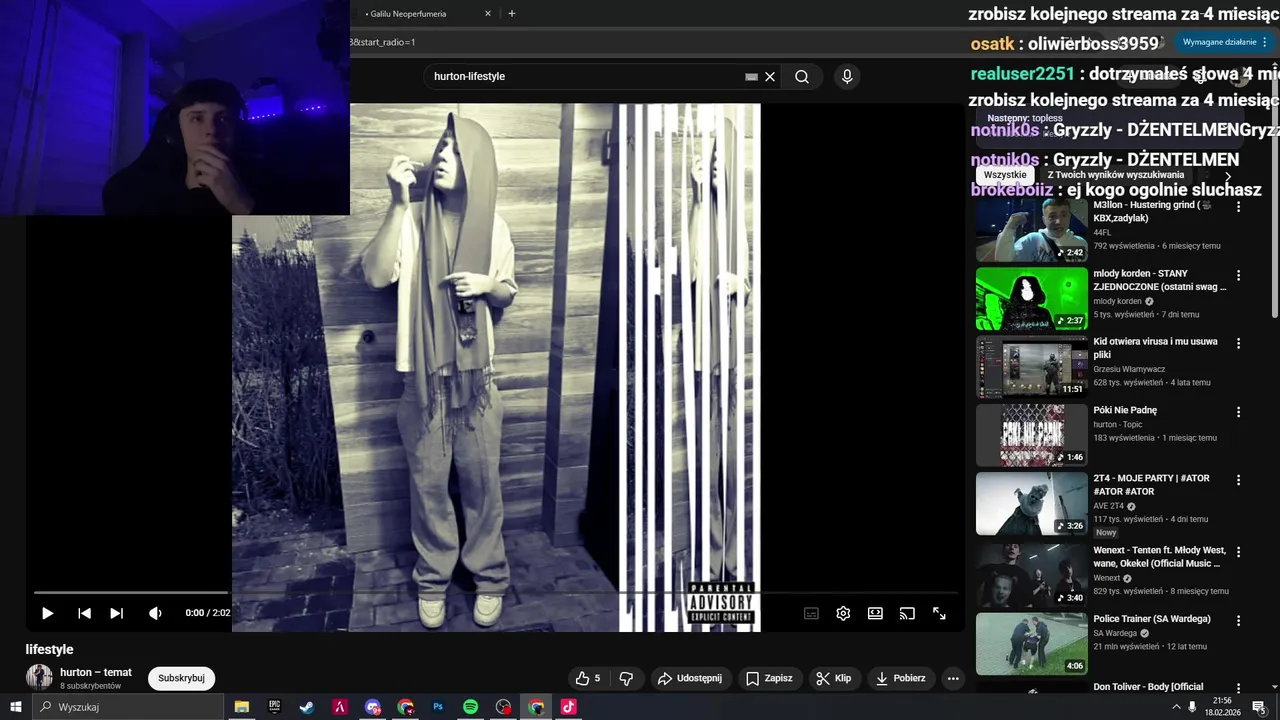This screenshot has width=1280, height=720.
Task: Open Steam from taskbar
Action: 307,707
